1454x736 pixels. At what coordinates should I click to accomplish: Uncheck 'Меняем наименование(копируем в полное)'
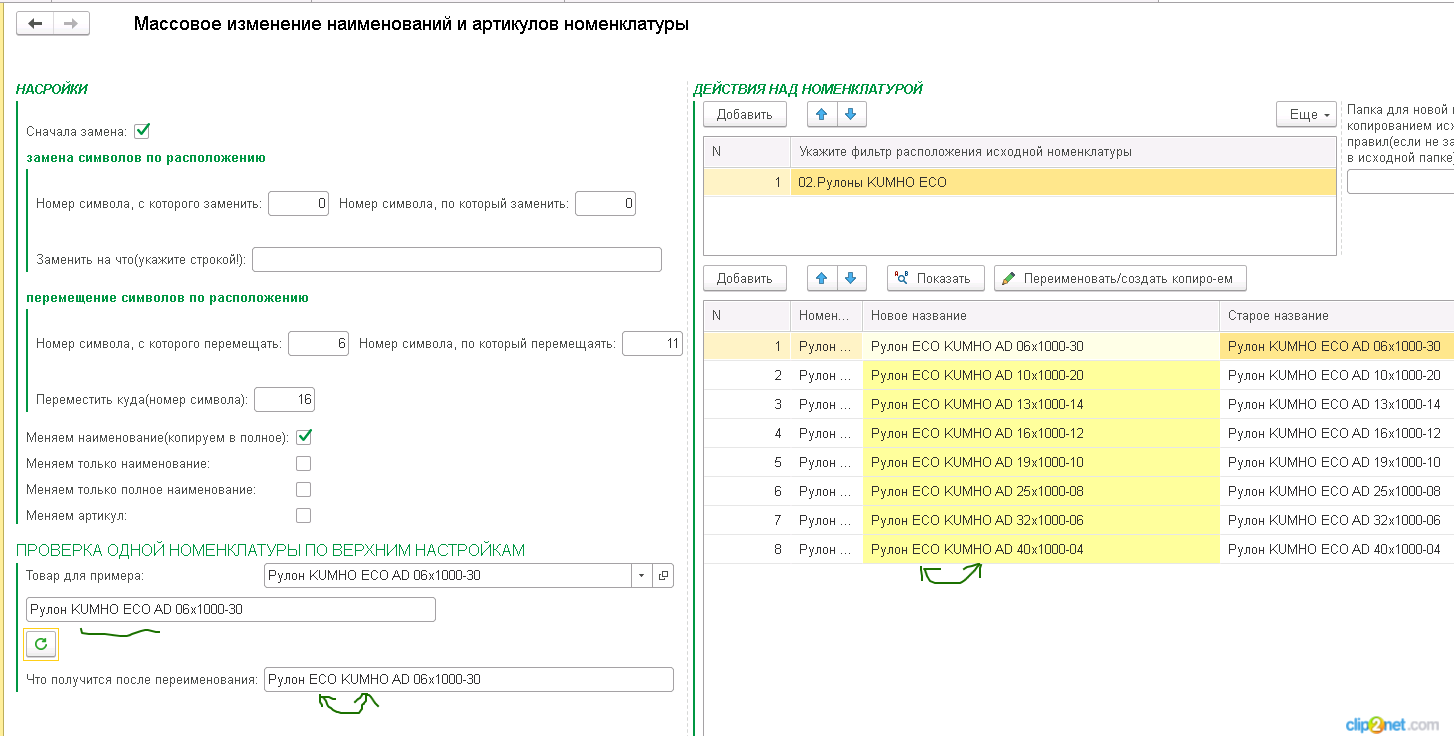click(x=304, y=437)
